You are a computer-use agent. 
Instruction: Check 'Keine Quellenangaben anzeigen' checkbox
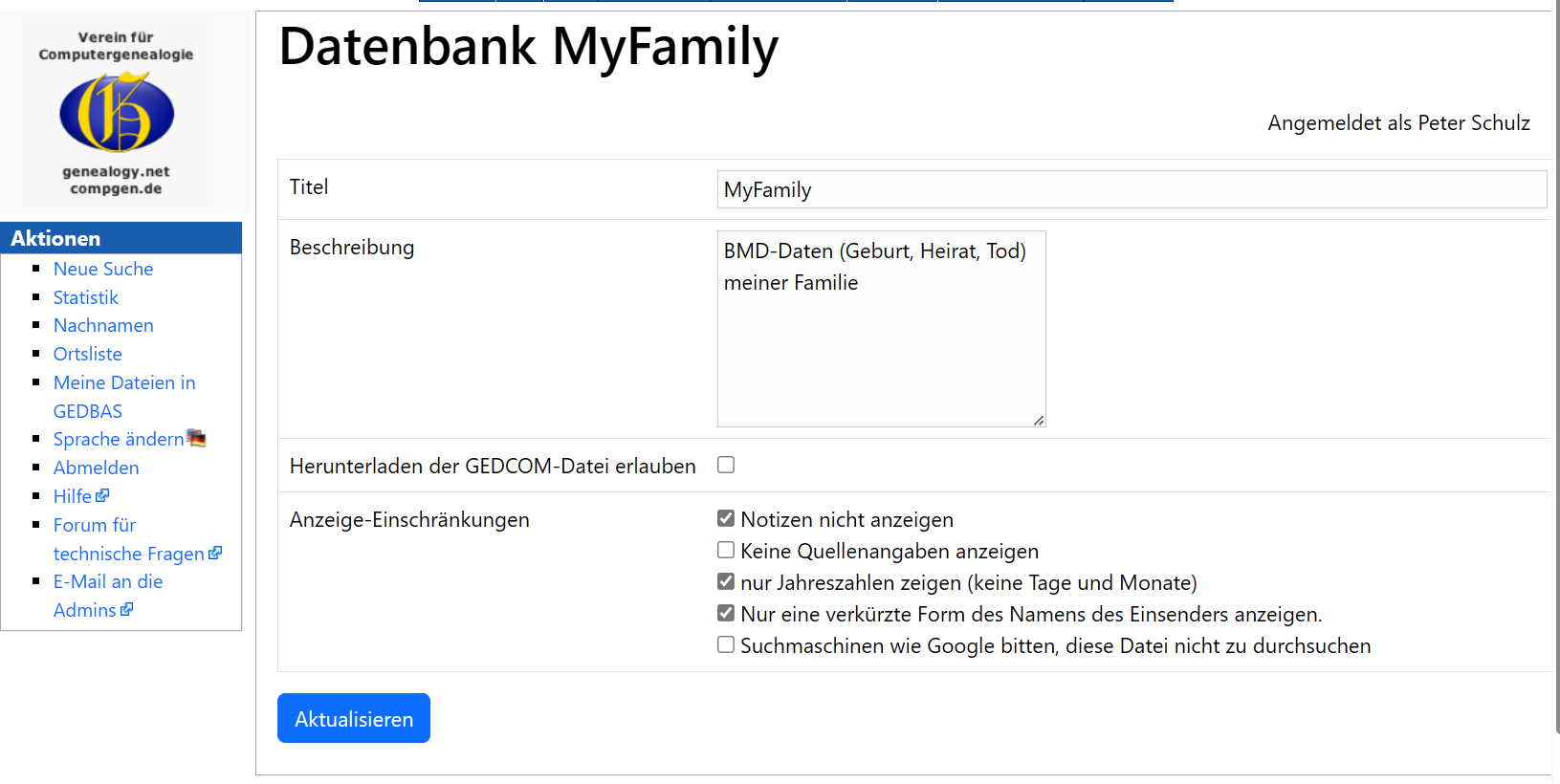pos(726,550)
